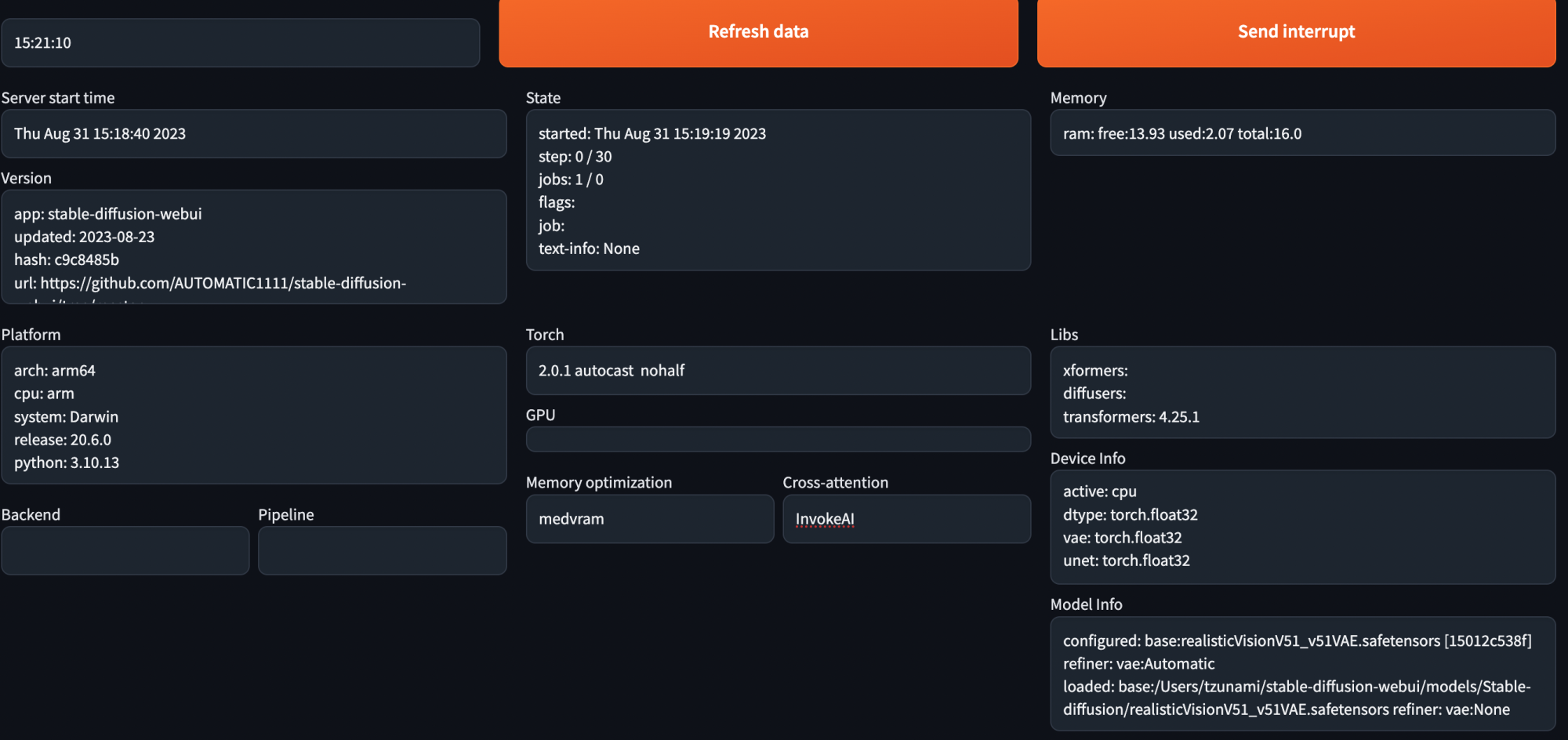Click inside the Platform details text box
Screen dimensions: 1568x740
(x=253, y=415)
